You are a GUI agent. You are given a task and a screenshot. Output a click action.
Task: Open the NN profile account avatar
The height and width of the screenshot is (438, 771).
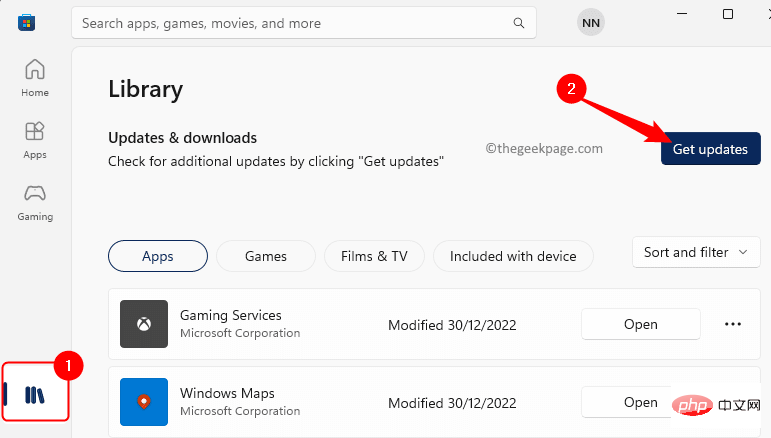pyautogui.click(x=591, y=23)
